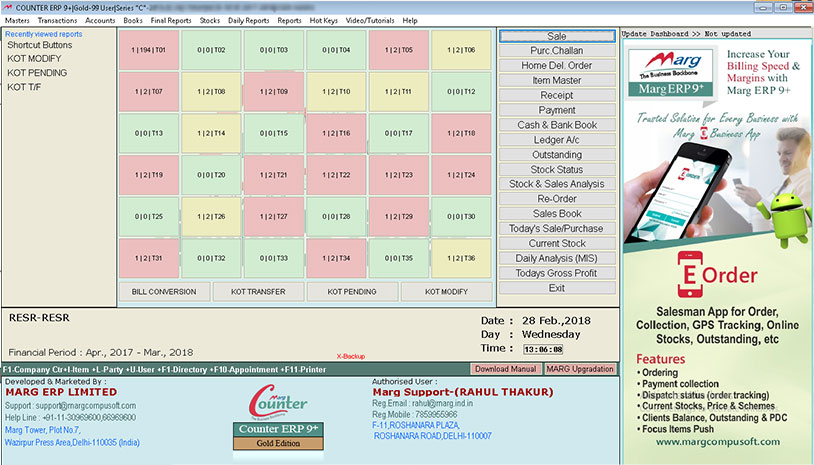Viewport: 814px width, 465px height.
Task: Open the Video/Tutorials menu
Action: pyautogui.click(x=370, y=21)
